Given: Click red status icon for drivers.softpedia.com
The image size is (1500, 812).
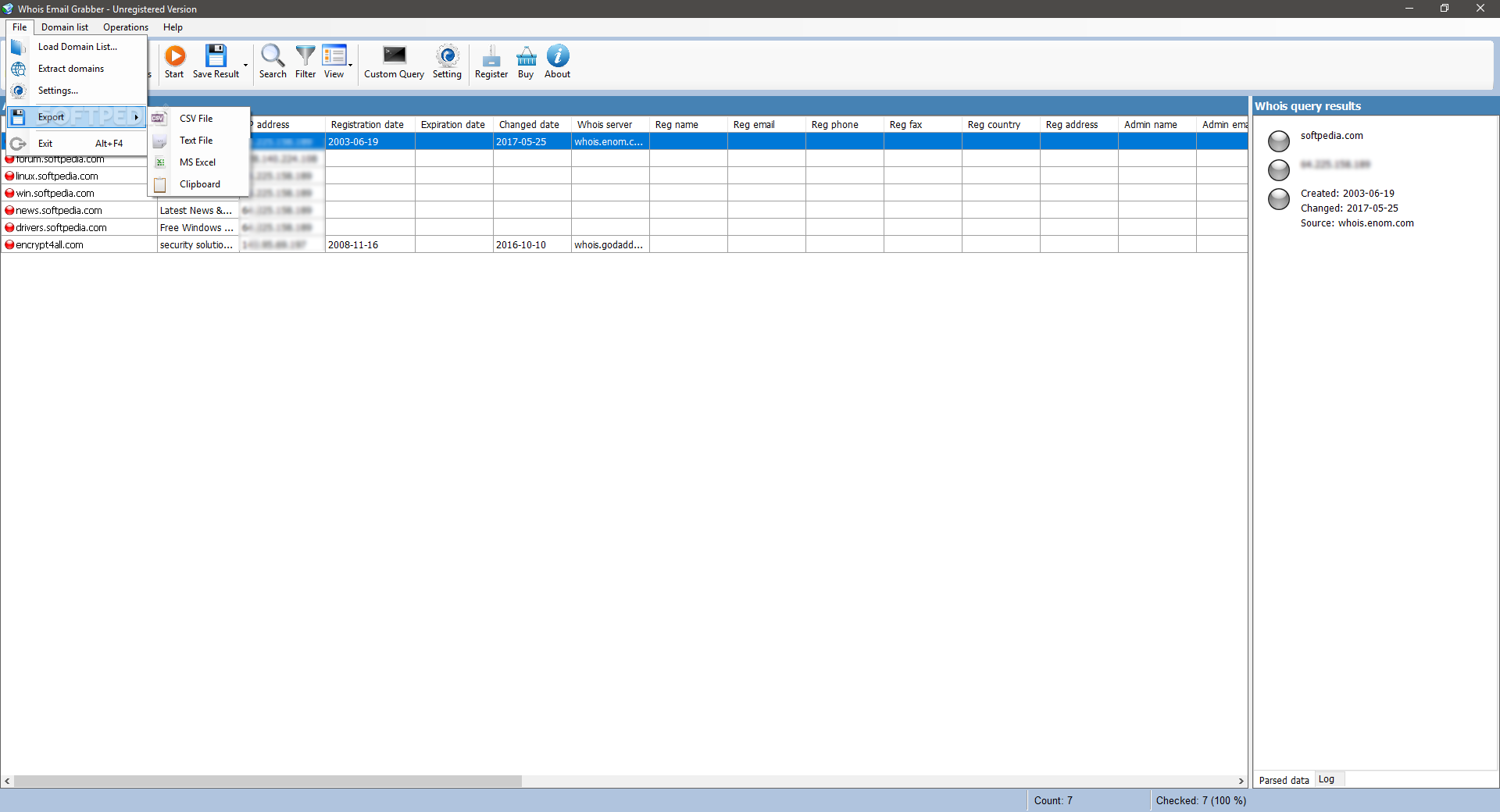Looking at the screenshot, I should click(9, 228).
